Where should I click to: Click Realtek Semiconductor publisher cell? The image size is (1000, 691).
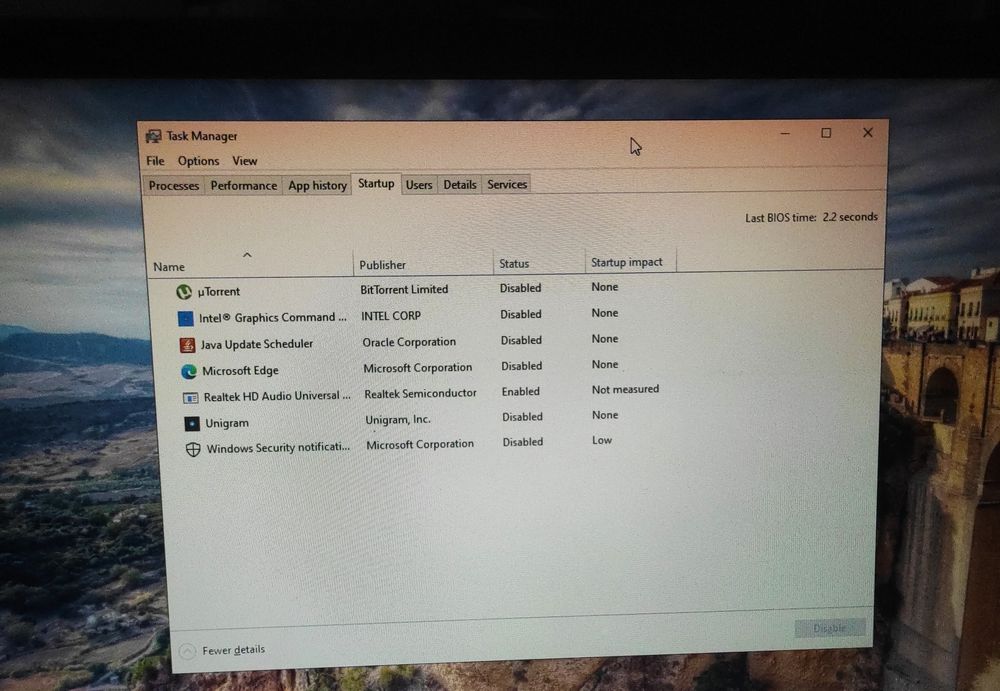pos(420,394)
